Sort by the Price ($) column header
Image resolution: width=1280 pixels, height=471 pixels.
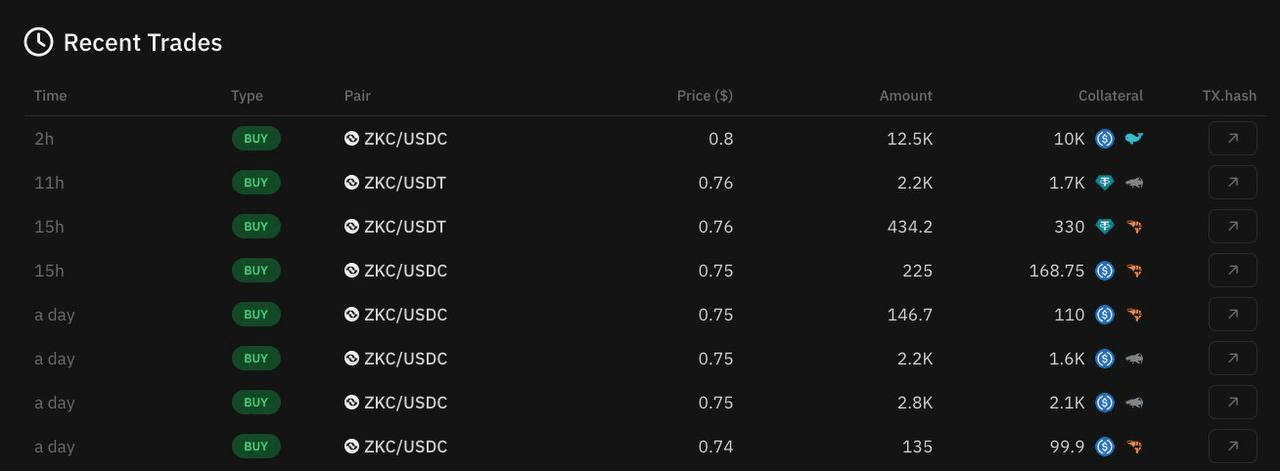point(705,96)
